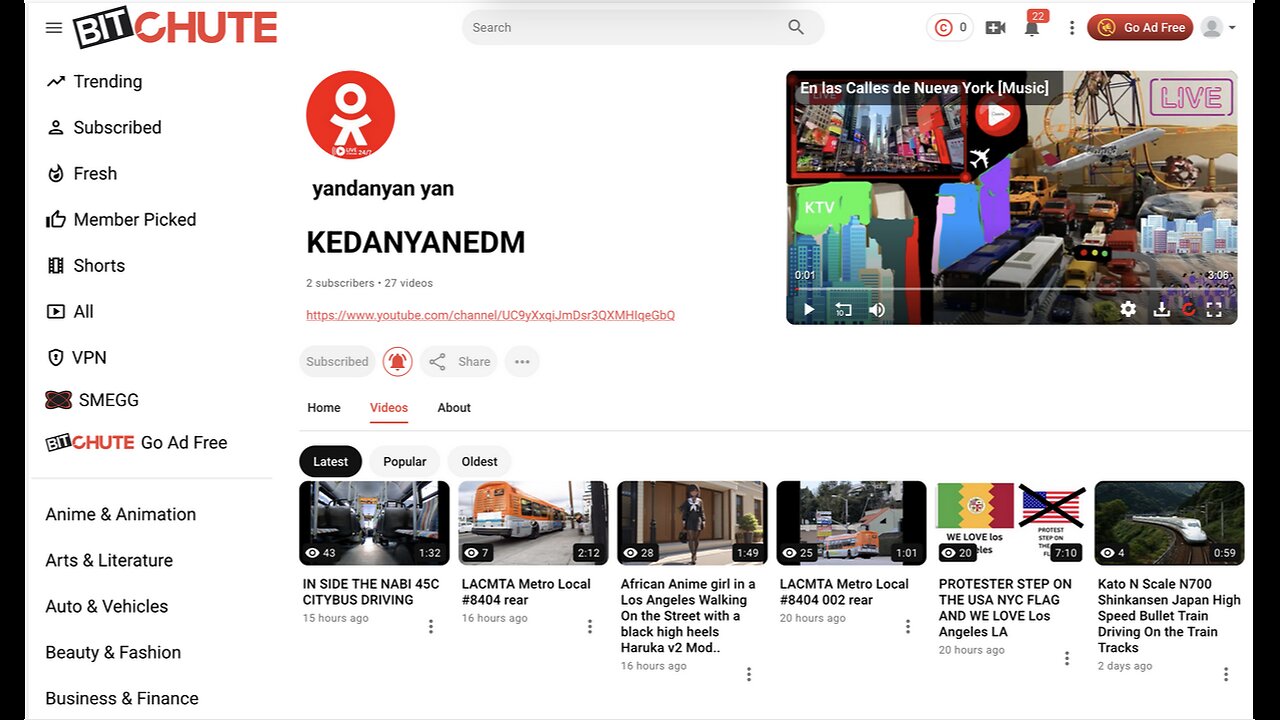Click the red loop icon in player
The width and height of the screenshot is (1280, 720).
click(1188, 310)
